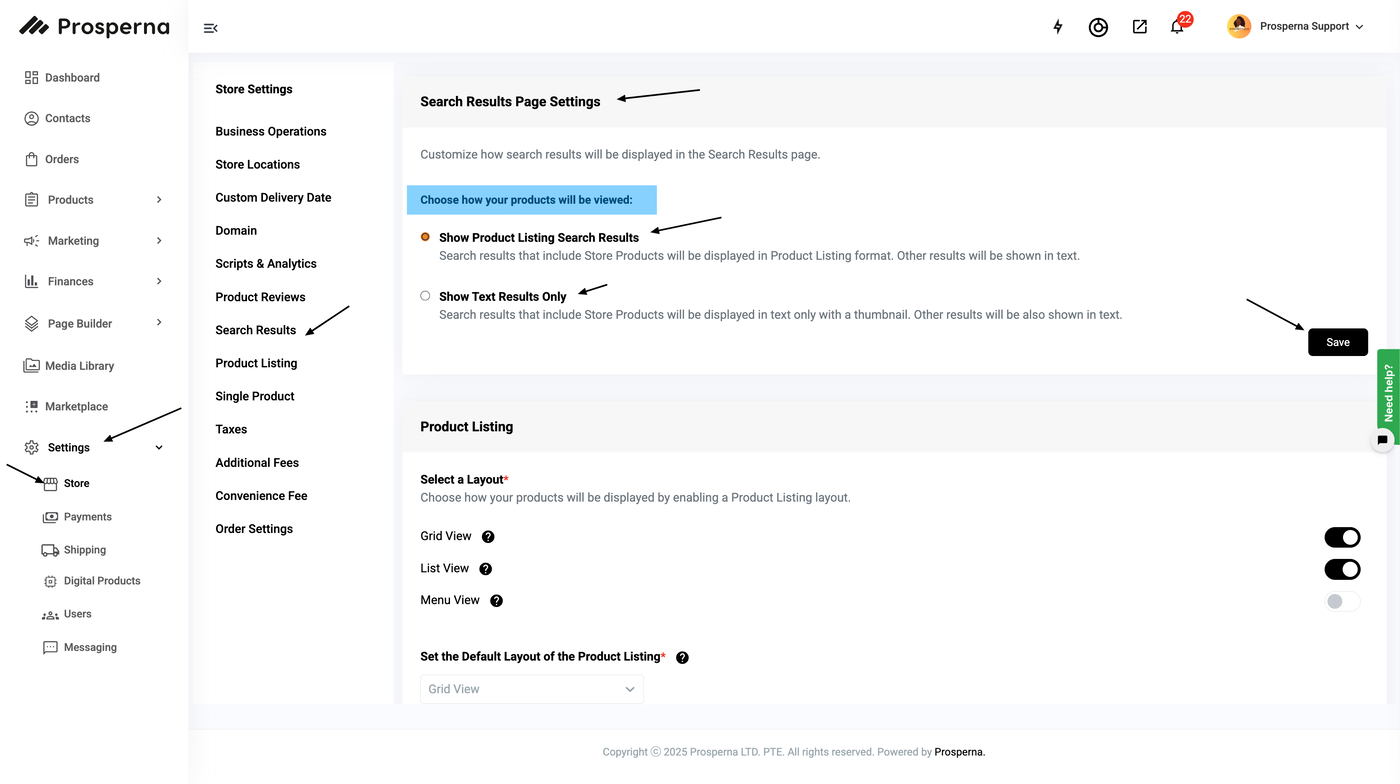This screenshot has width=1400, height=784.
Task: Follow the Prosperna link in the footer
Action: [959, 752]
